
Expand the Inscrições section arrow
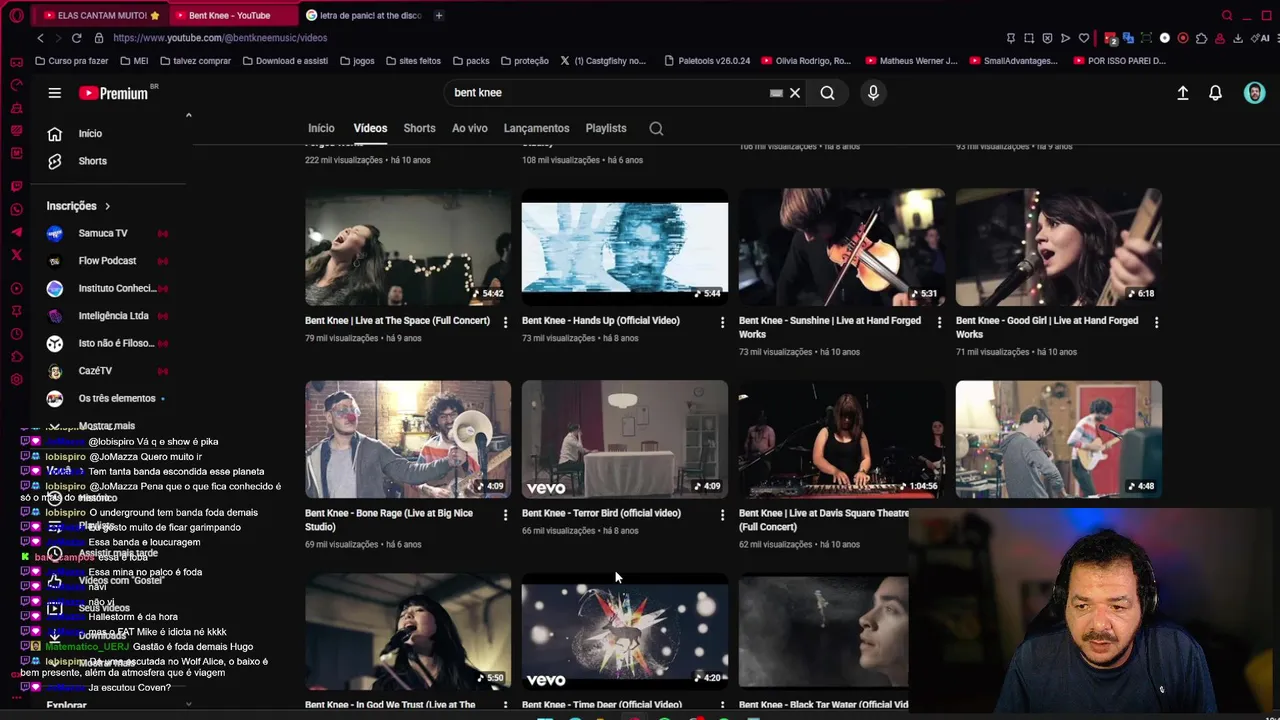pyautogui.click(x=107, y=206)
